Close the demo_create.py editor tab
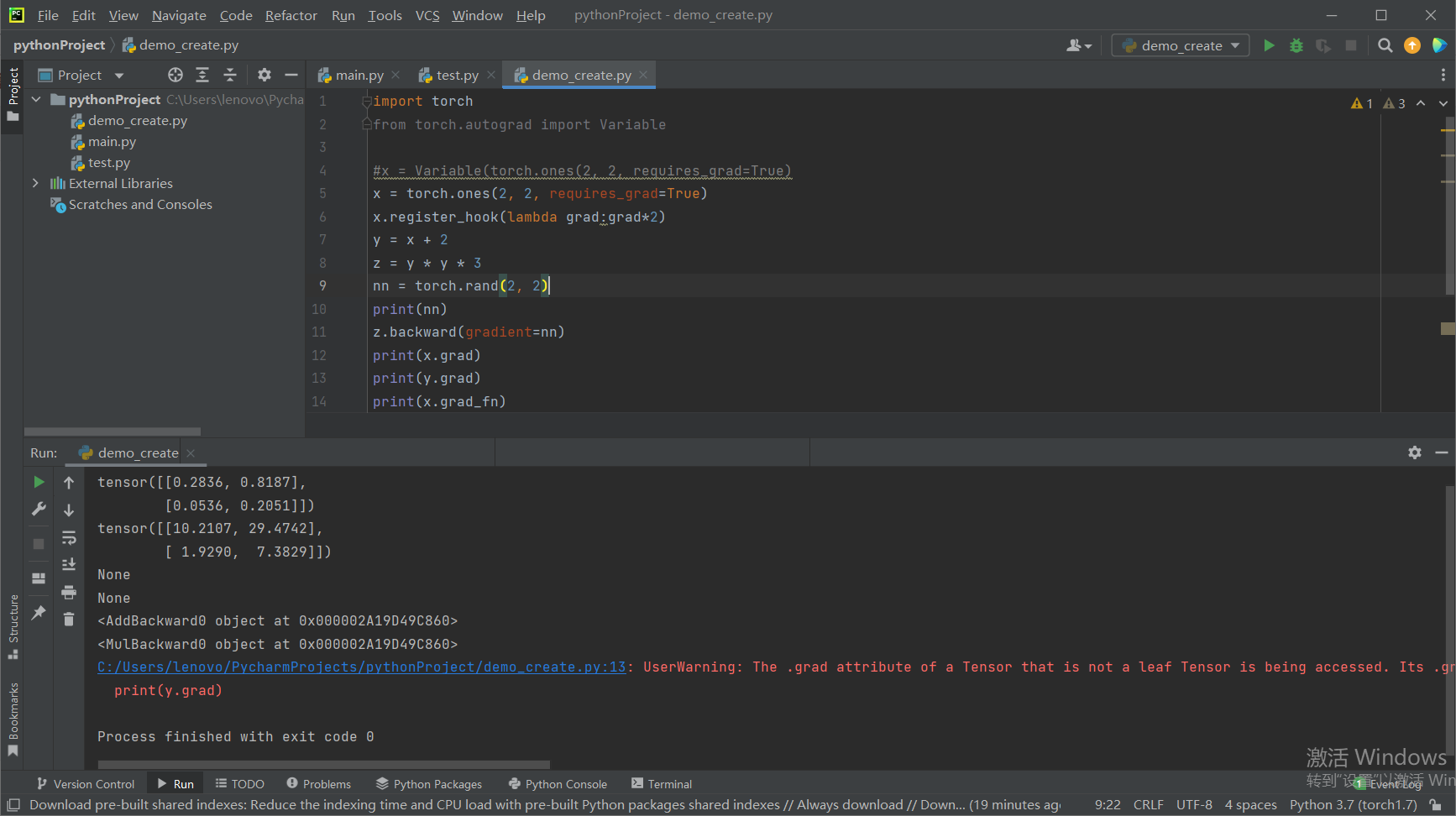 tap(643, 75)
